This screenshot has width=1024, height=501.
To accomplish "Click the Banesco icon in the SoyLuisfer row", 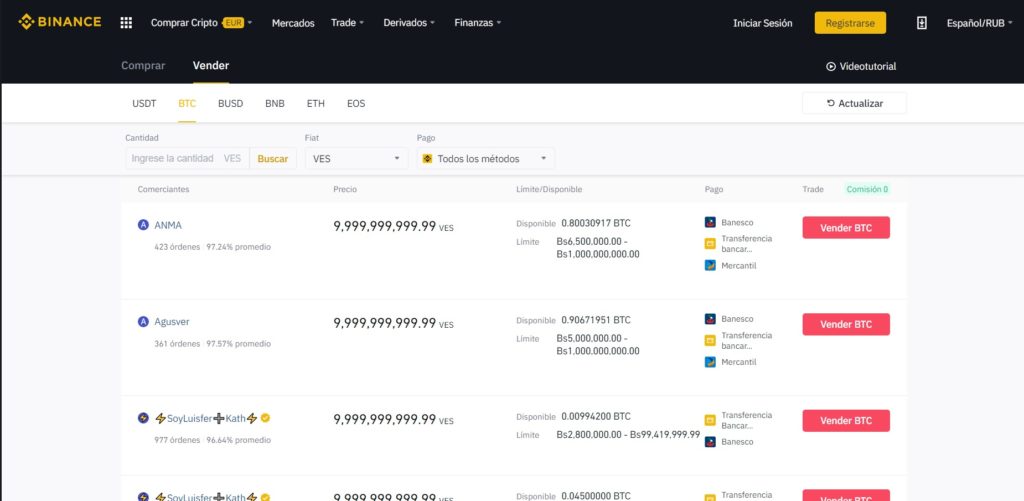I will pyautogui.click(x=711, y=442).
